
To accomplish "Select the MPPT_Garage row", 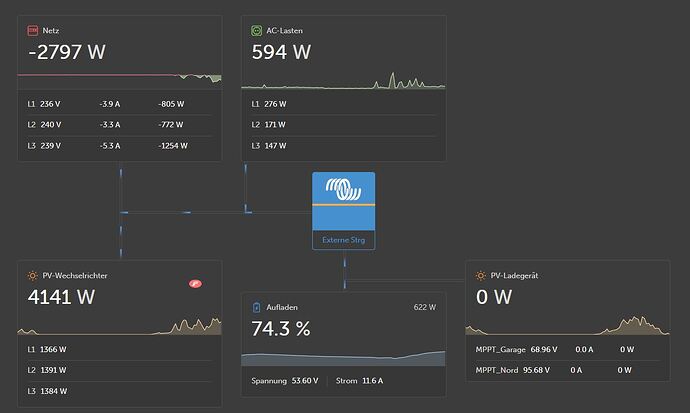I will pos(568,349).
